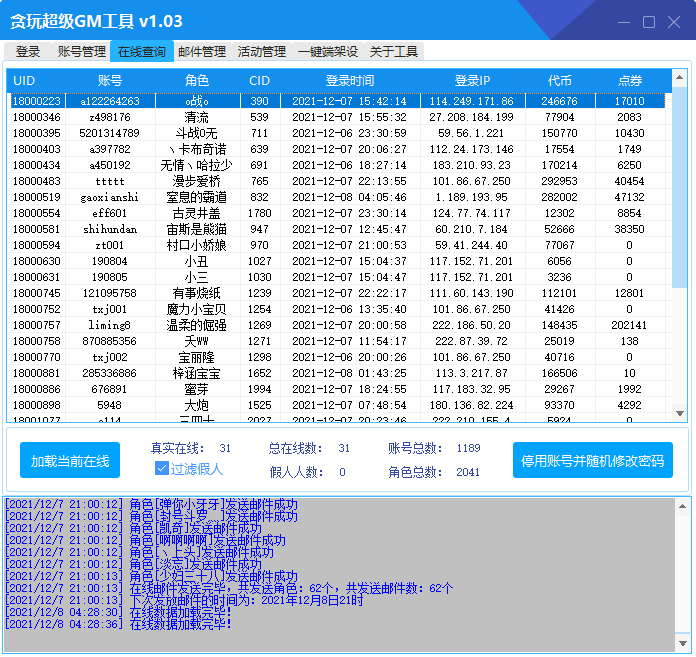Sort the table by the UID column header
The height and width of the screenshot is (657, 696).
point(25,80)
